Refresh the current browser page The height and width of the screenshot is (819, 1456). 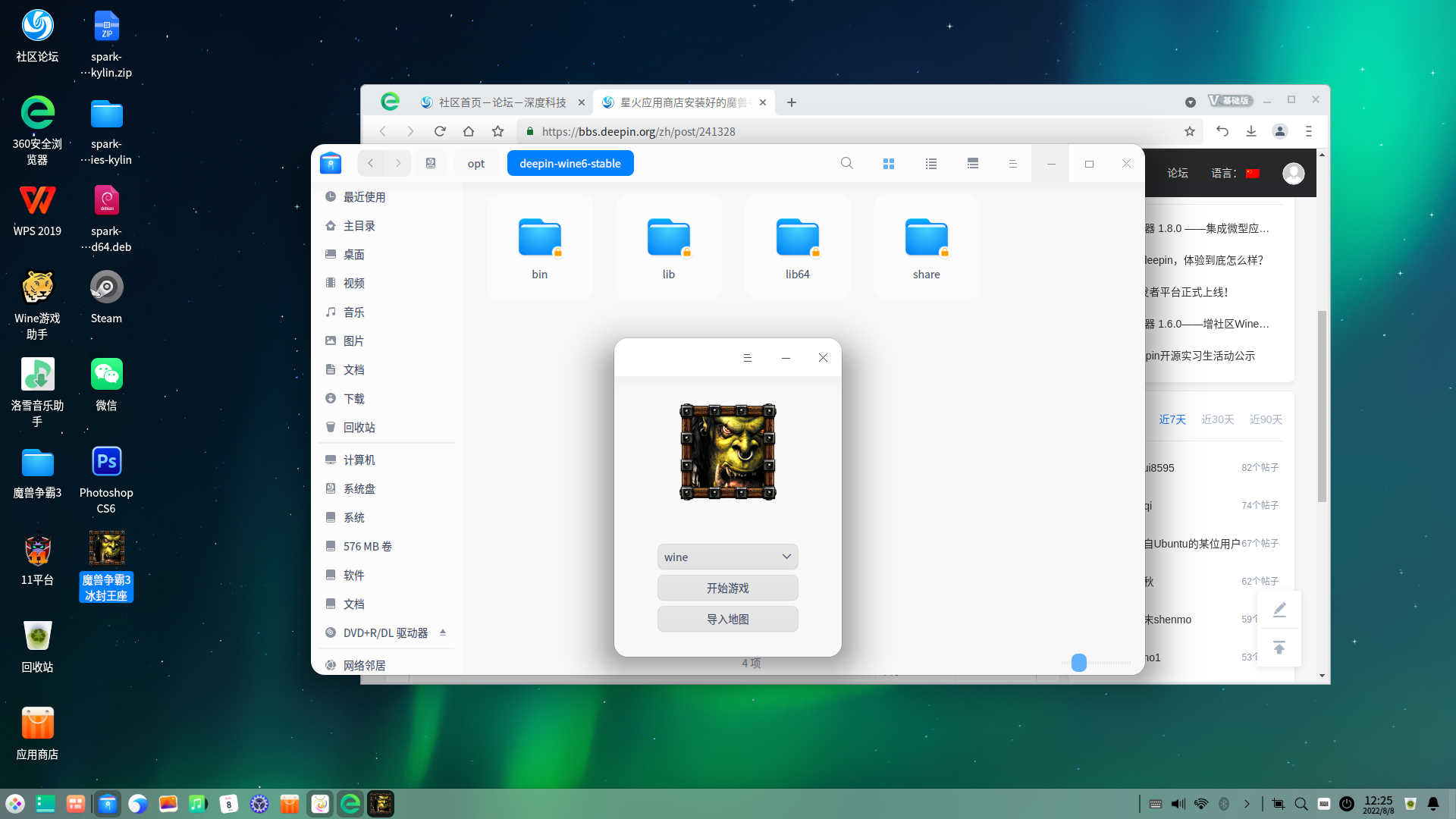[440, 130]
